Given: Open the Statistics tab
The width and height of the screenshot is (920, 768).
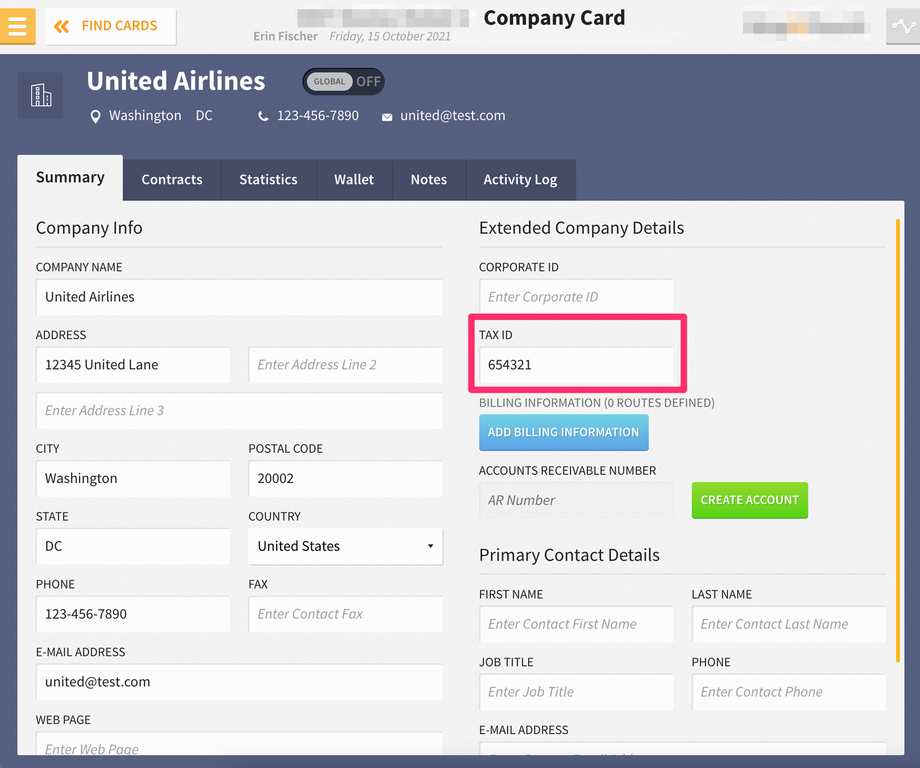Looking at the screenshot, I should [268, 180].
